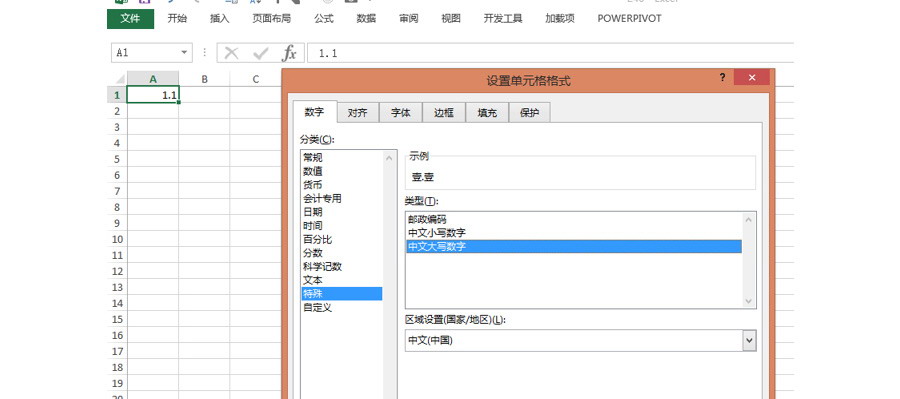Image resolution: width=900 pixels, height=399 pixels.
Task: Open the 公式 ribbon tab
Action: pyautogui.click(x=324, y=18)
